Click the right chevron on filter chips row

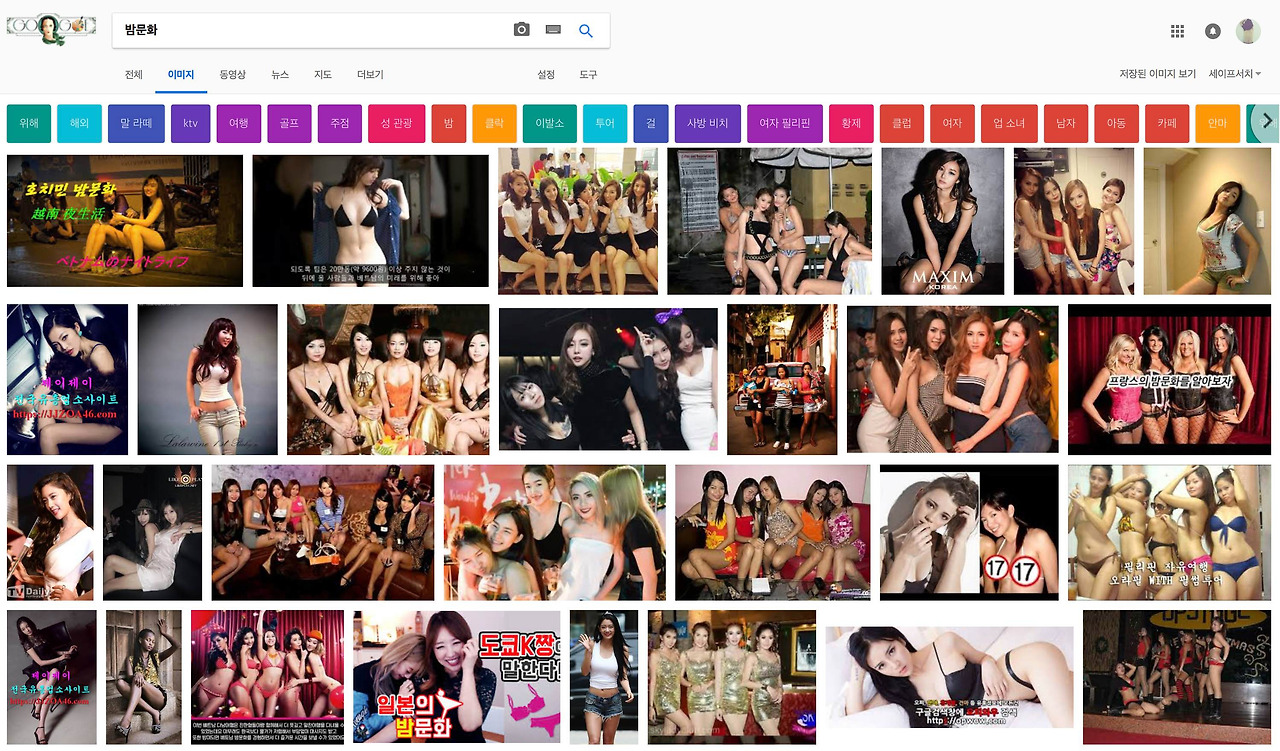[1264, 122]
